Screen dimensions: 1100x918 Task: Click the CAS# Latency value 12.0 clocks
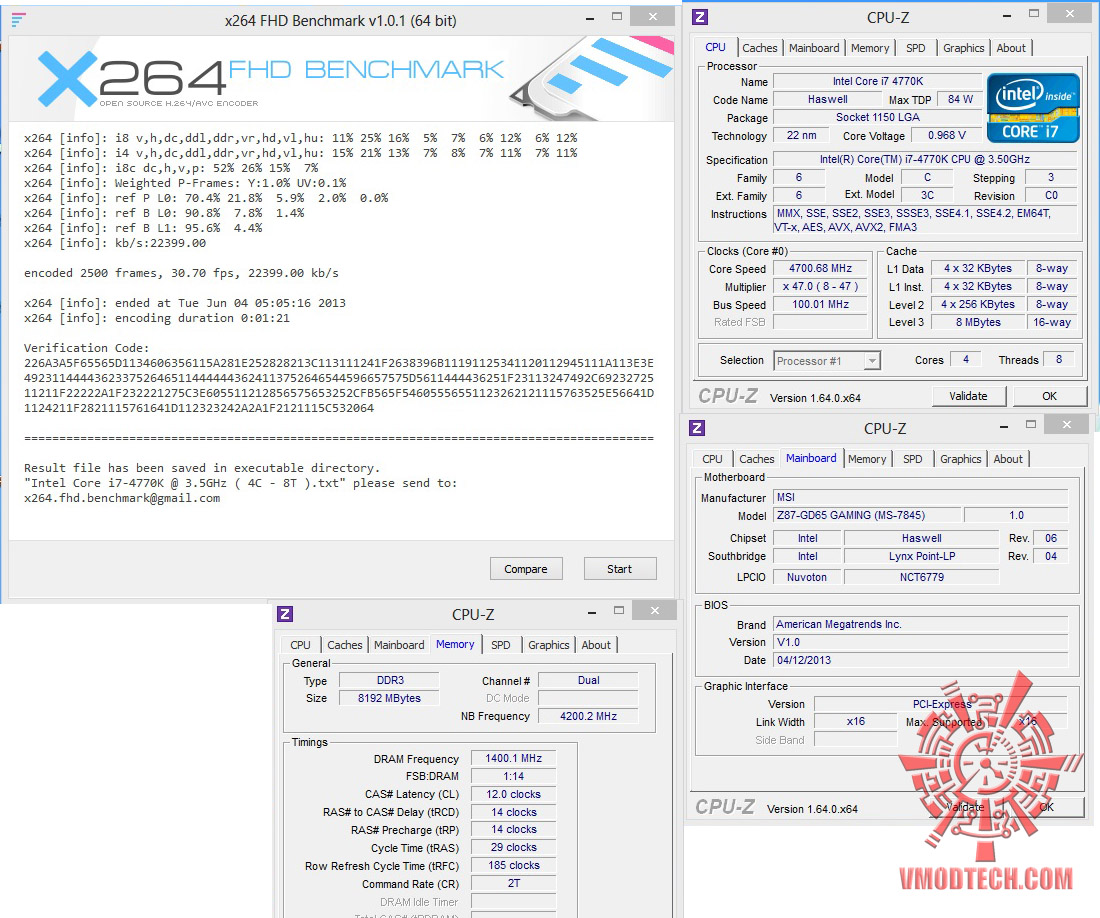click(514, 794)
